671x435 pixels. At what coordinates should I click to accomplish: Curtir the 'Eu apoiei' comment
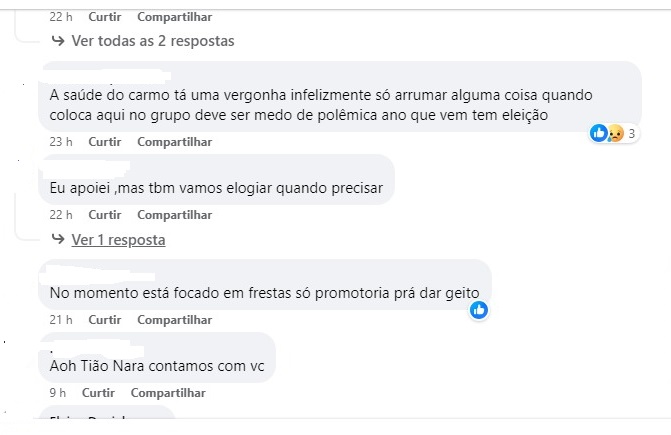pos(104,215)
